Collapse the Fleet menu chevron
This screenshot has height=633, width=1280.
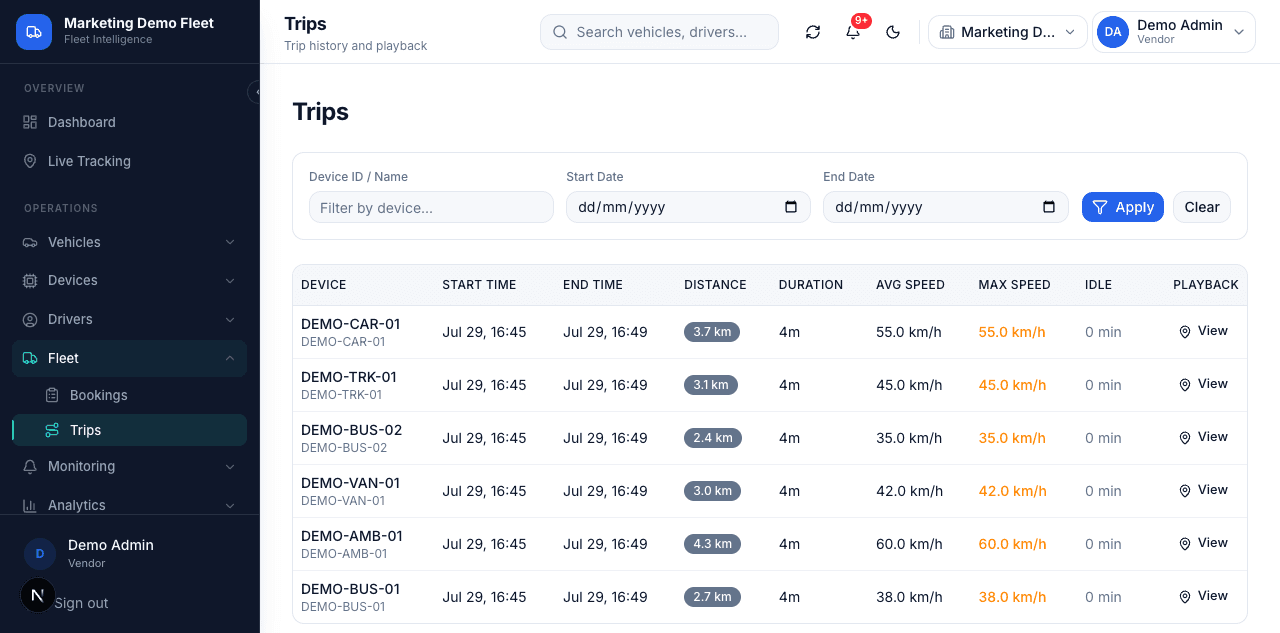click(230, 358)
